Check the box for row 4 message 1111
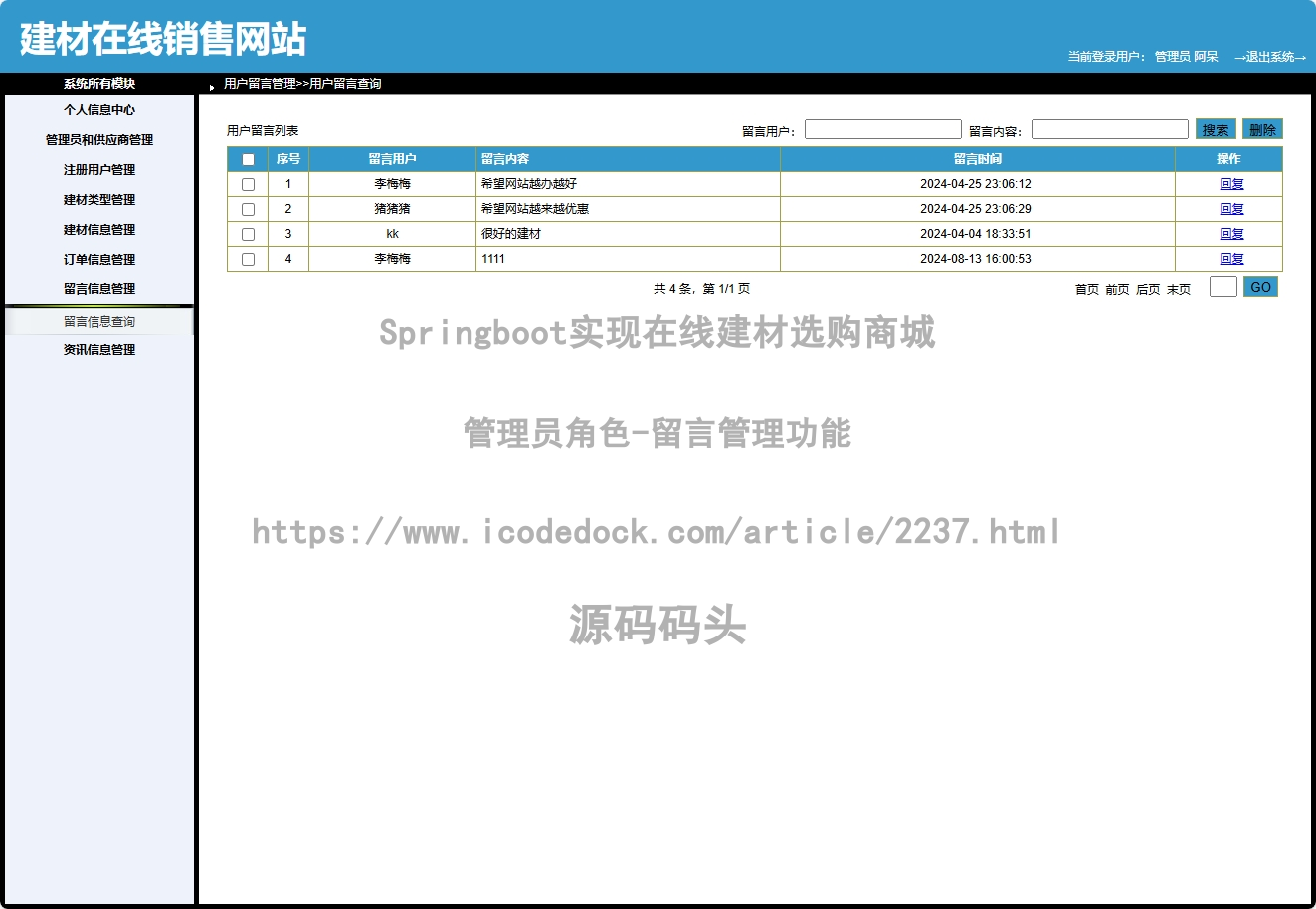 click(x=248, y=259)
